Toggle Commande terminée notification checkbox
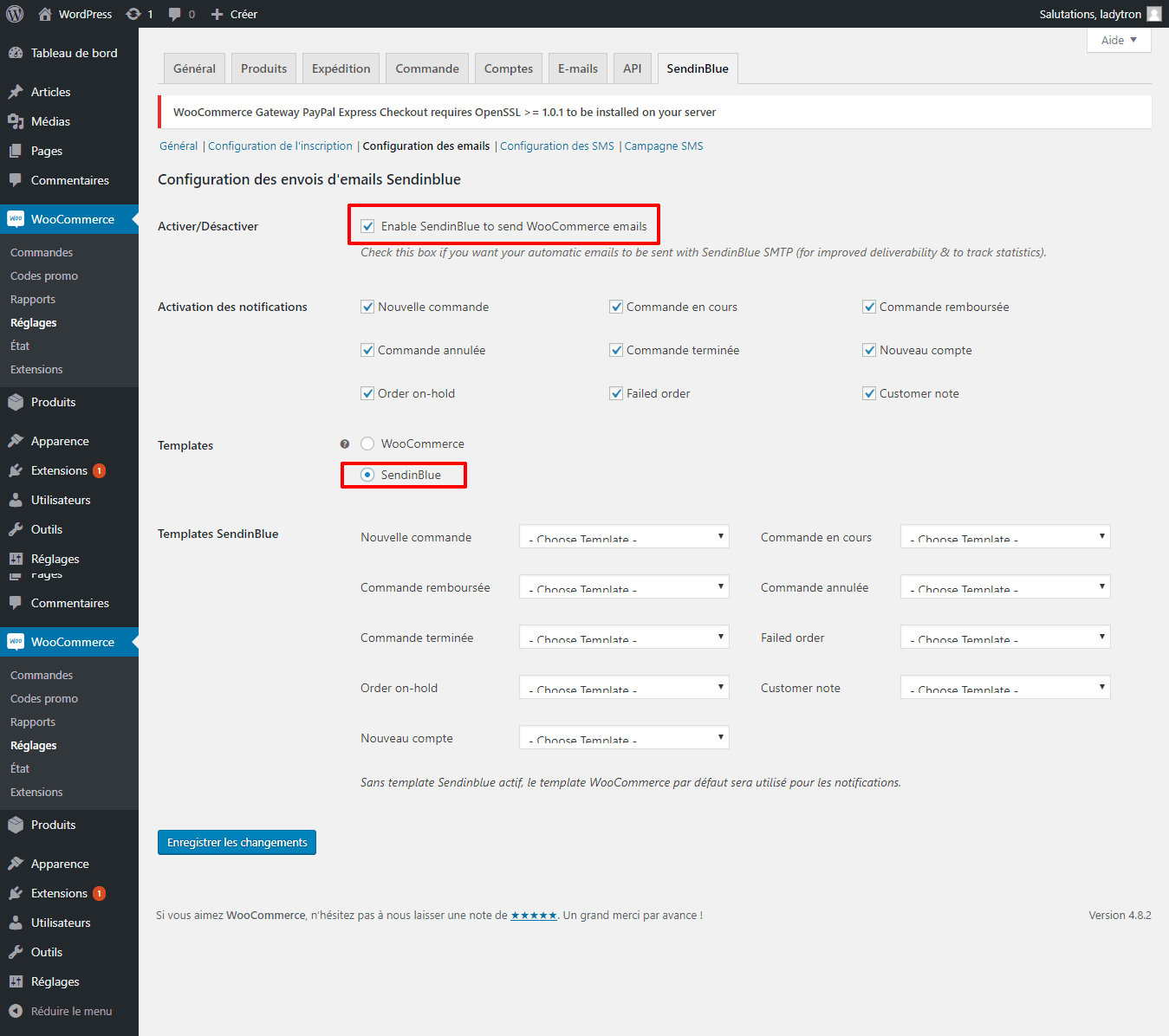 pyautogui.click(x=616, y=350)
